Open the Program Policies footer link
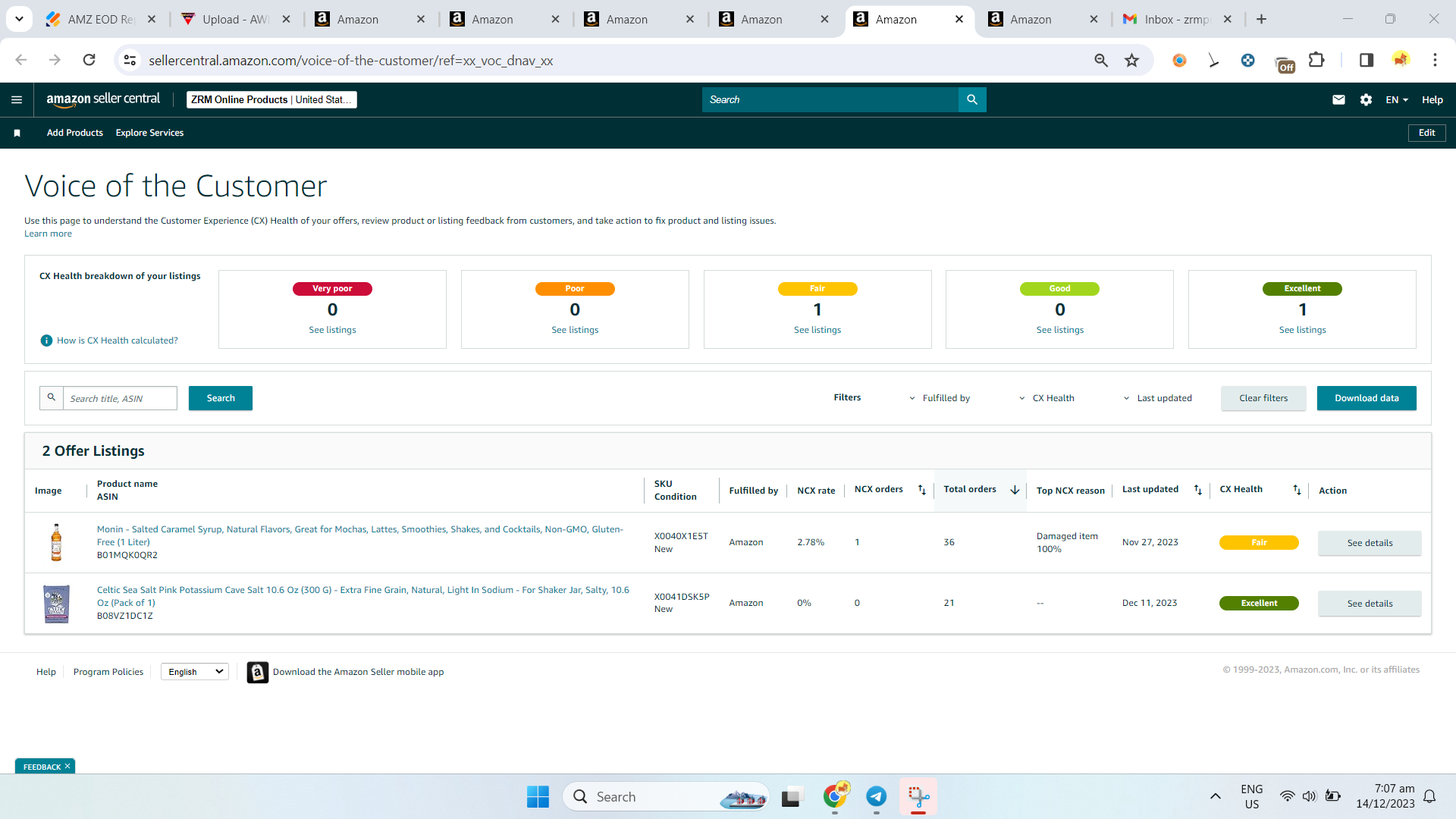 [108, 672]
